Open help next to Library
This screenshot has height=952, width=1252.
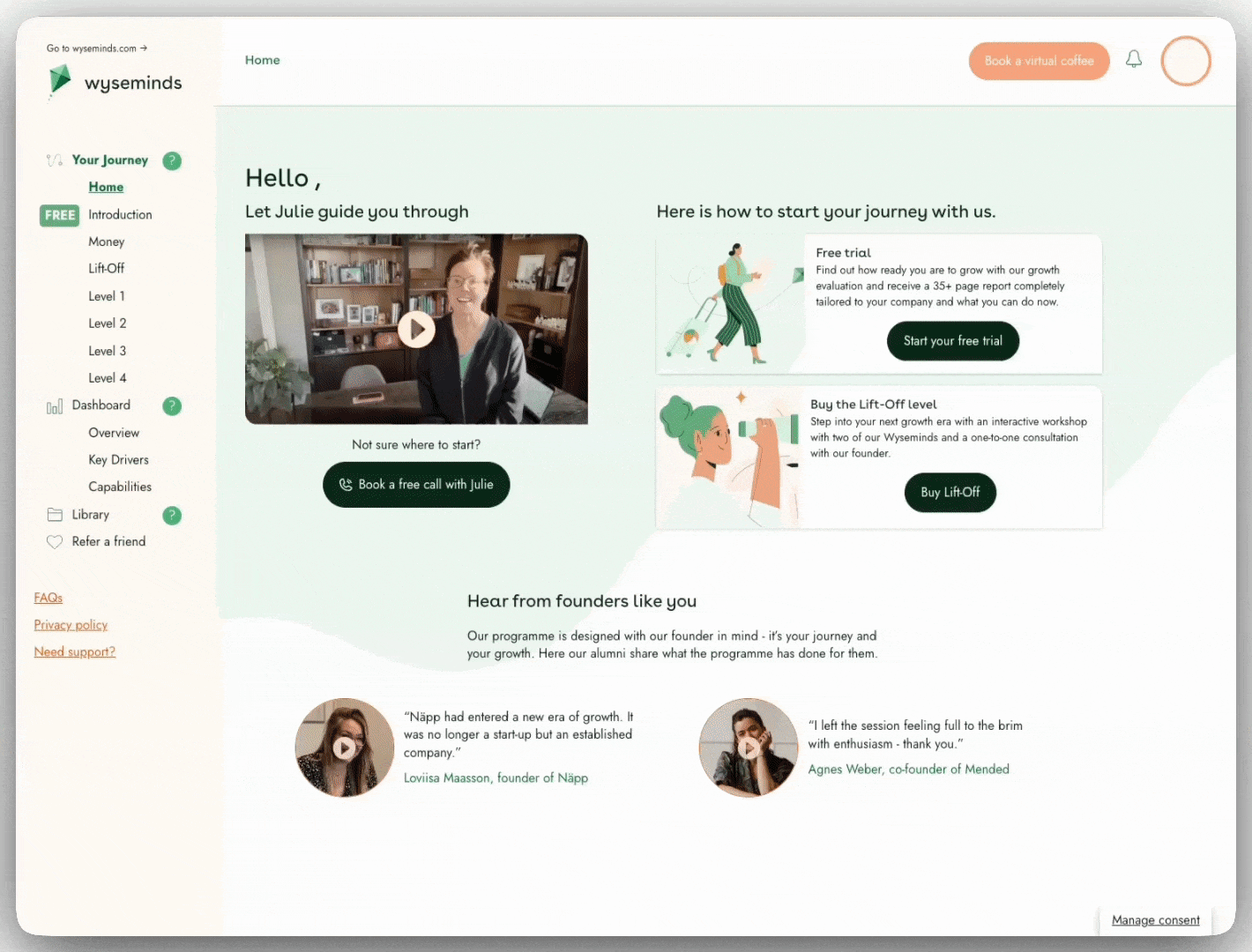tap(172, 516)
